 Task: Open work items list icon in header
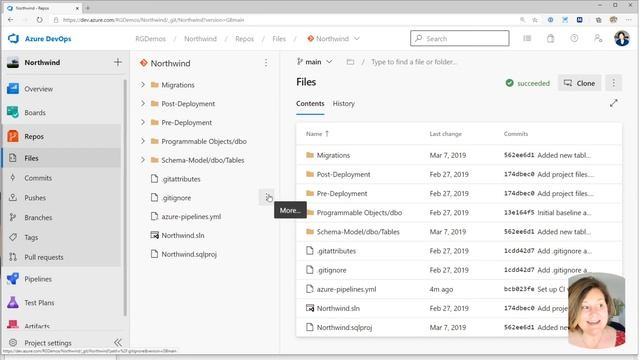(527, 38)
